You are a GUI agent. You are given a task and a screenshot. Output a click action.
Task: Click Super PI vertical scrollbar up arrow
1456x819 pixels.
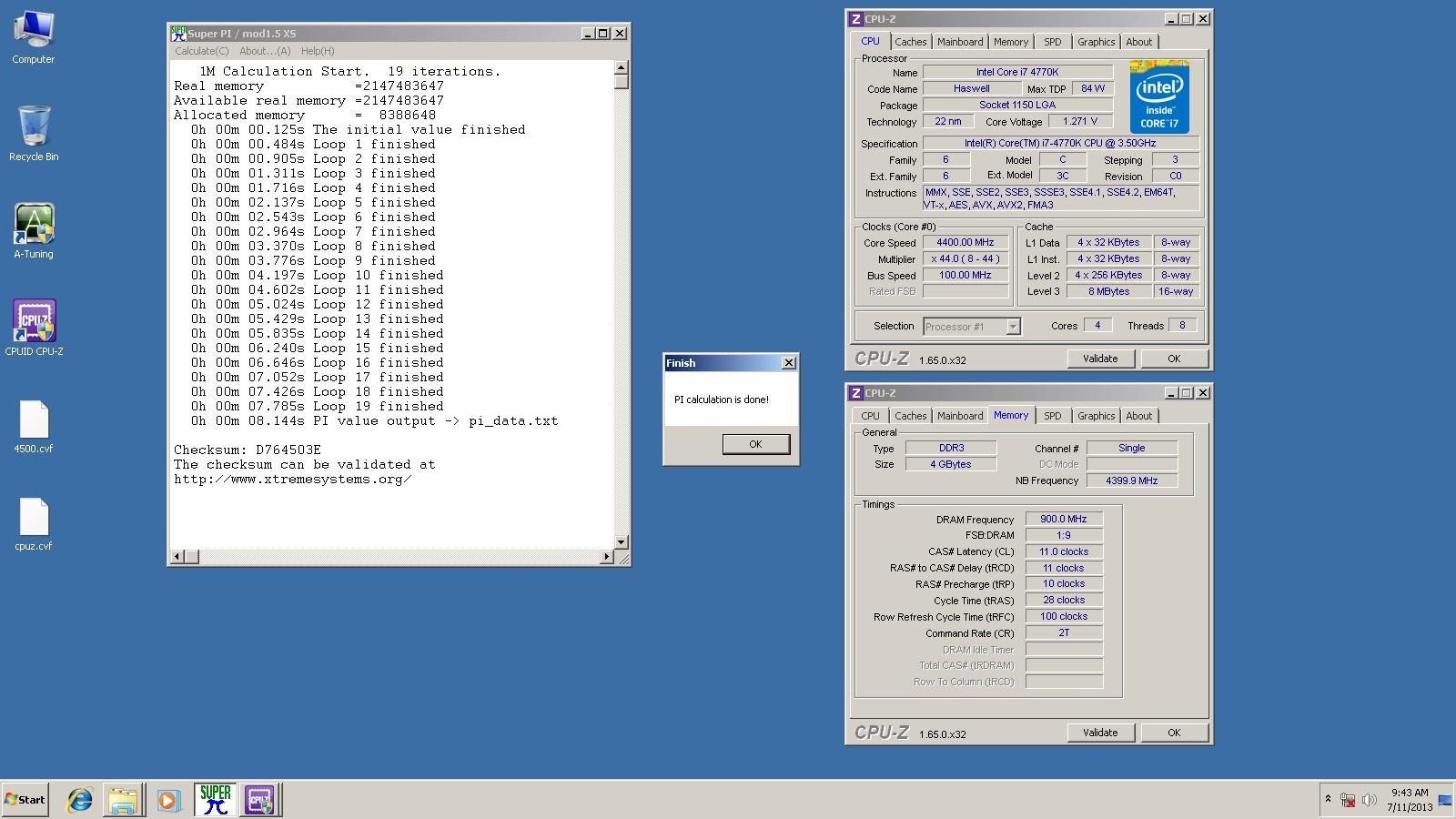pos(622,67)
